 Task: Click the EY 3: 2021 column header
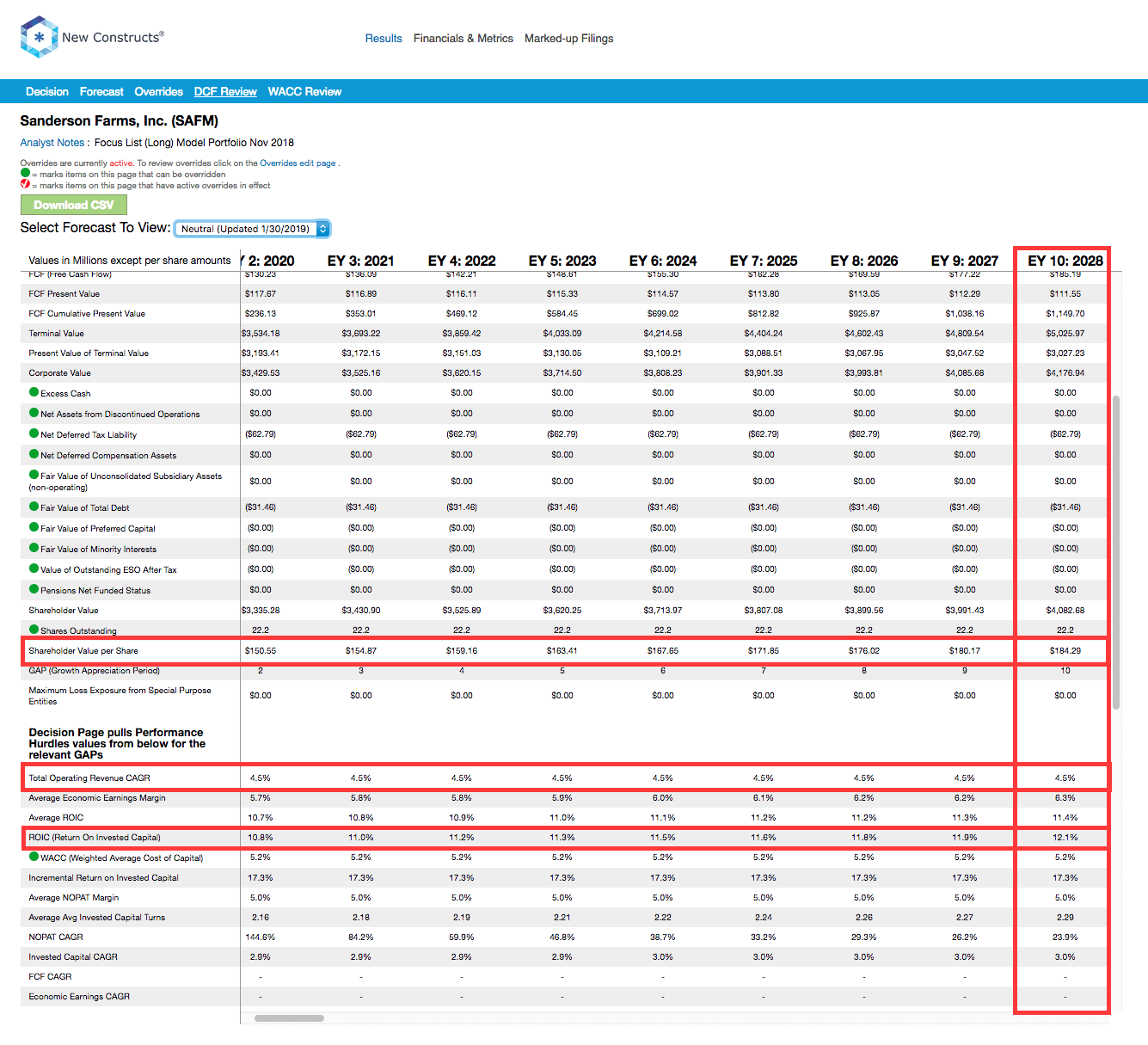pyautogui.click(x=361, y=261)
